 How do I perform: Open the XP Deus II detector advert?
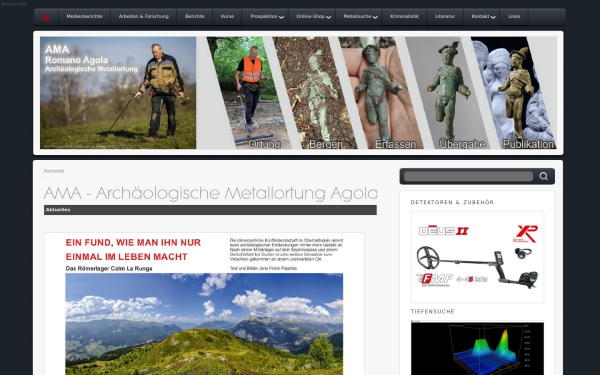pyautogui.click(x=477, y=257)
